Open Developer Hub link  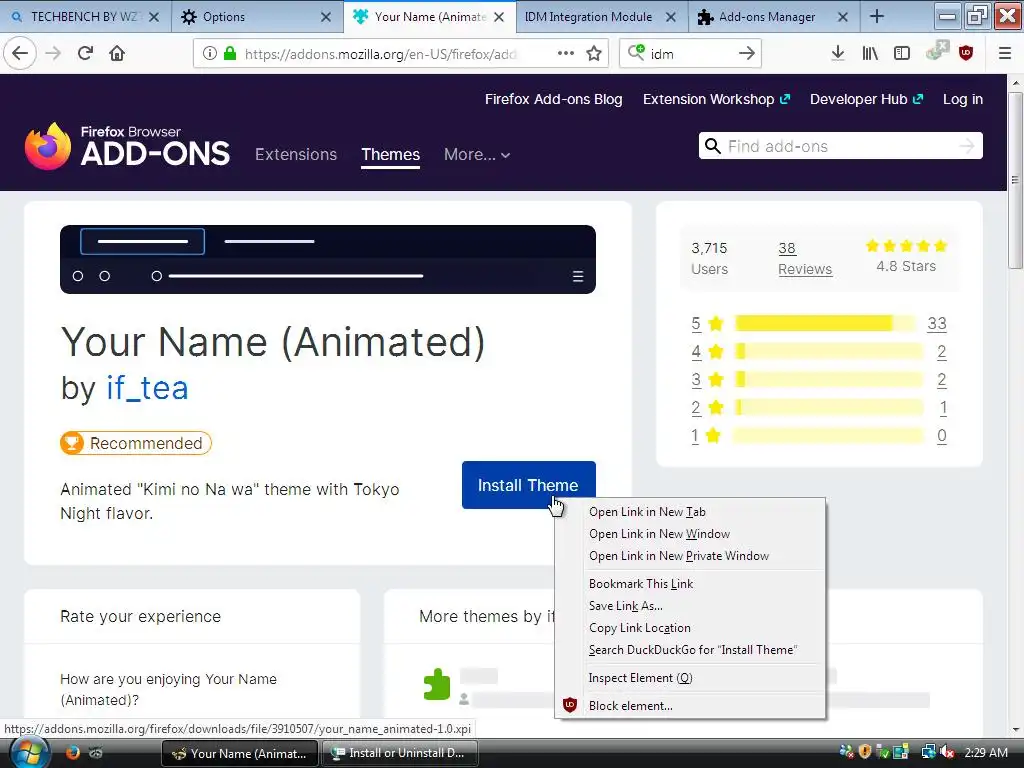coord(866,99)
